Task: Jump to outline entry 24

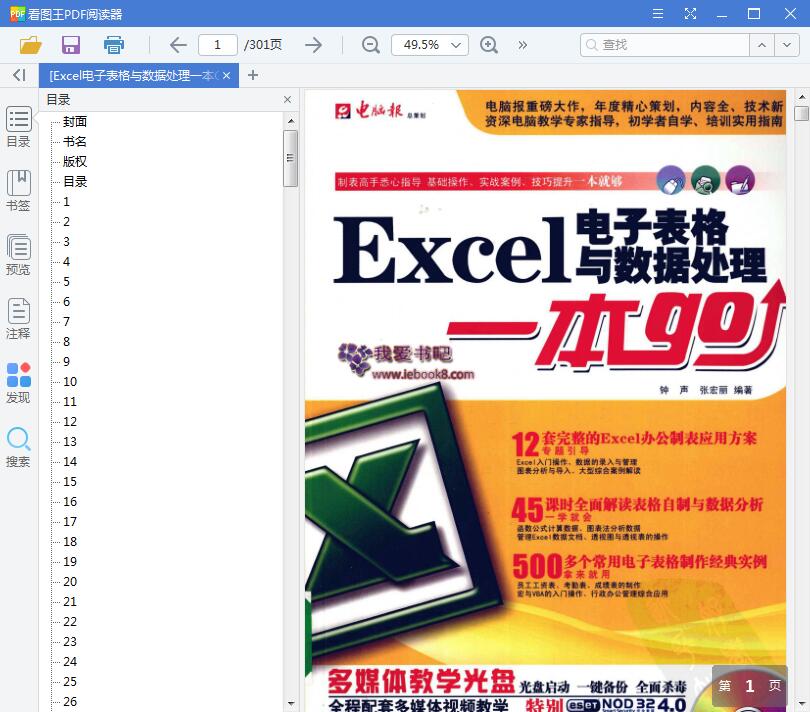Action: coord(70,661)
